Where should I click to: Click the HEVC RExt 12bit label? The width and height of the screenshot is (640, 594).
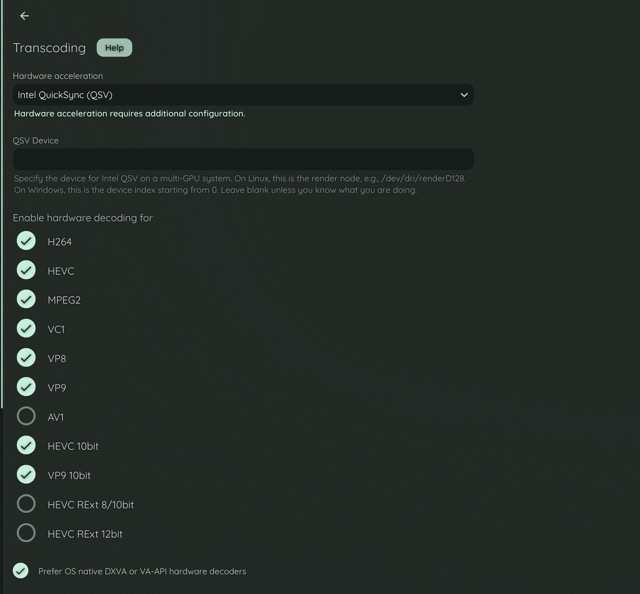(x=85, y=534)
